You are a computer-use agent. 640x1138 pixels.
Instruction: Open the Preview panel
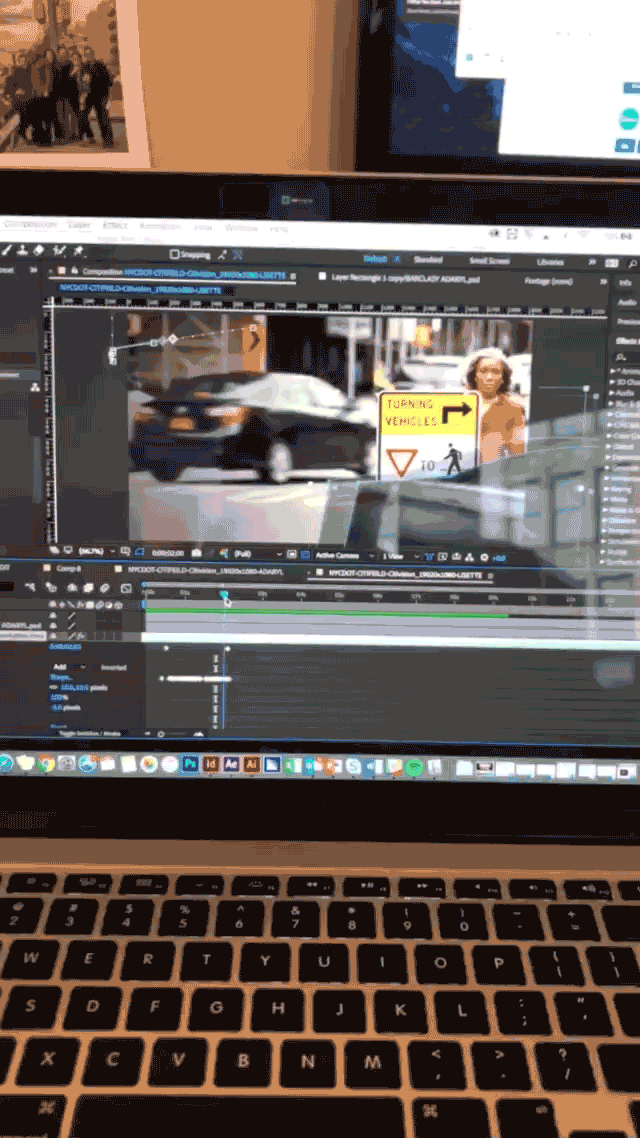coord(628,321)
